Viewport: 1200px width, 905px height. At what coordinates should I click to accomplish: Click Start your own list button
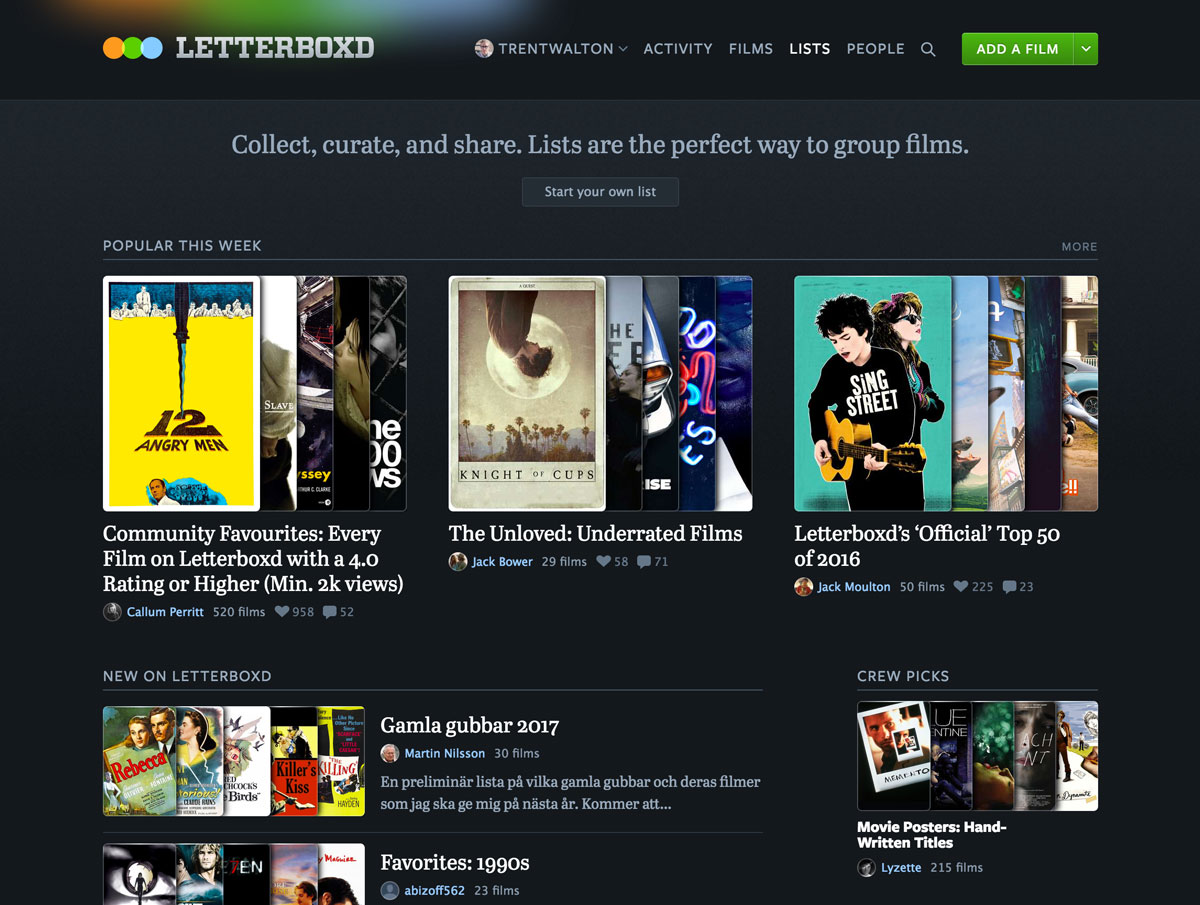point(600,192)
